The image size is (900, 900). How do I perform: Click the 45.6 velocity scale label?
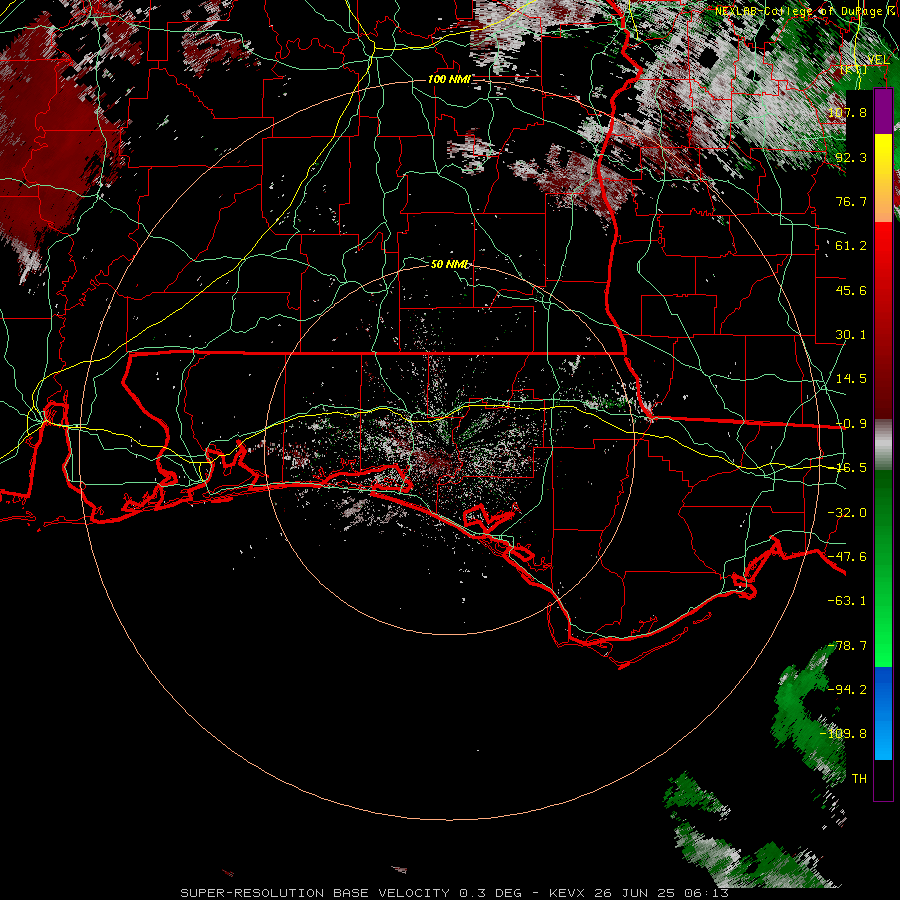click(851, 290)
